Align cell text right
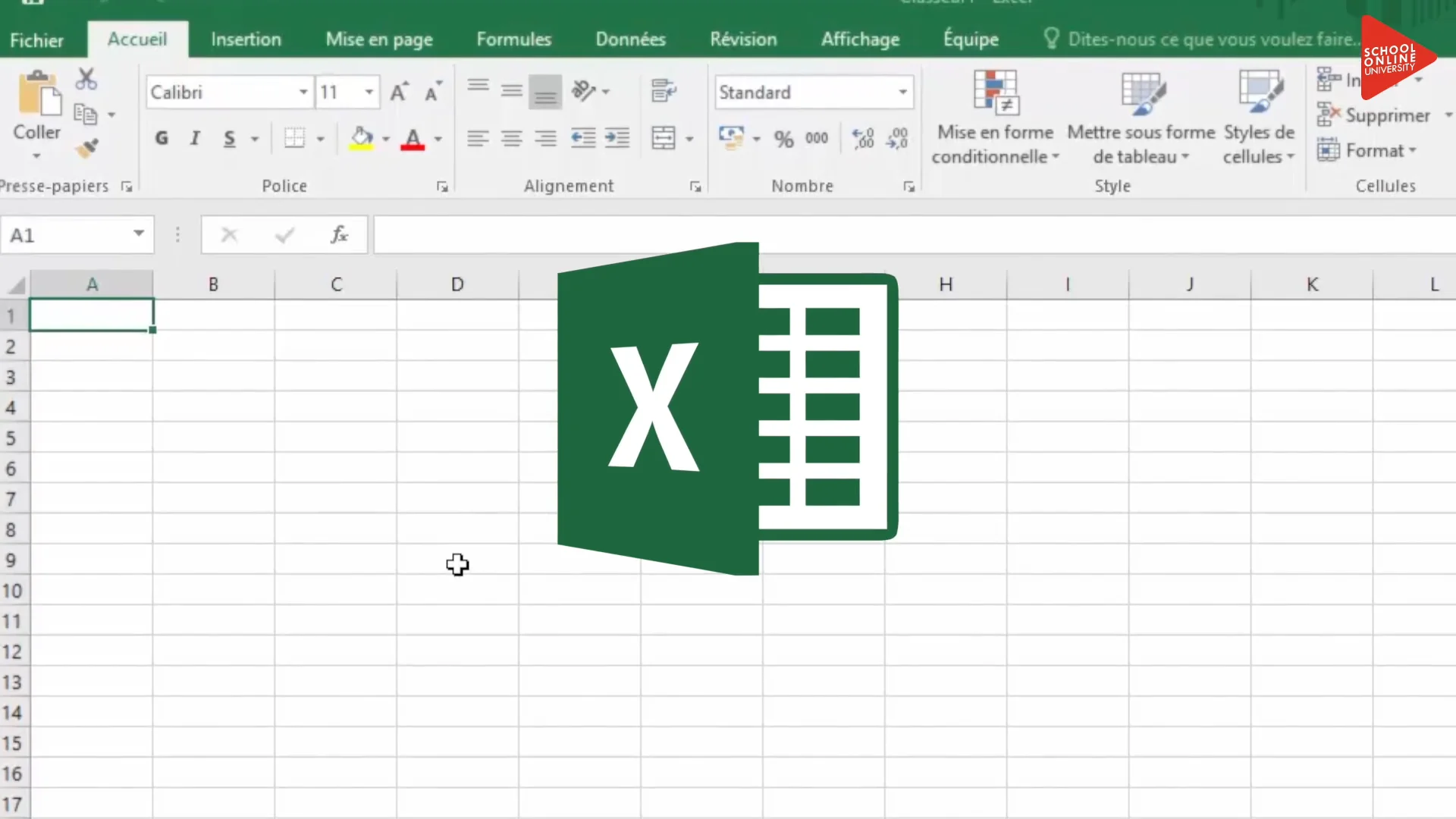The image size is (1456, 819). [545, 138]
